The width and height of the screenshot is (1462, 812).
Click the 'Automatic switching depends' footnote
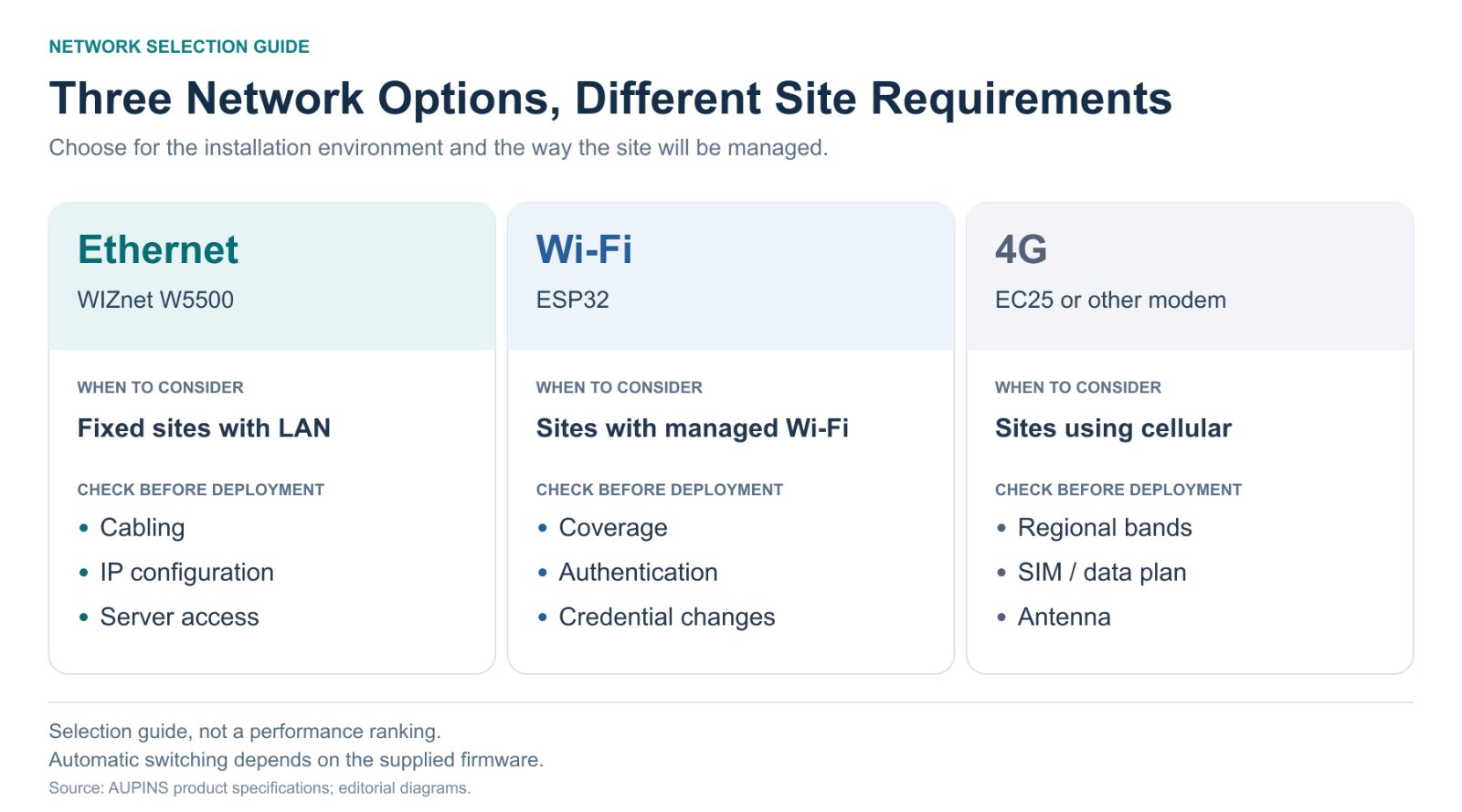296,760
